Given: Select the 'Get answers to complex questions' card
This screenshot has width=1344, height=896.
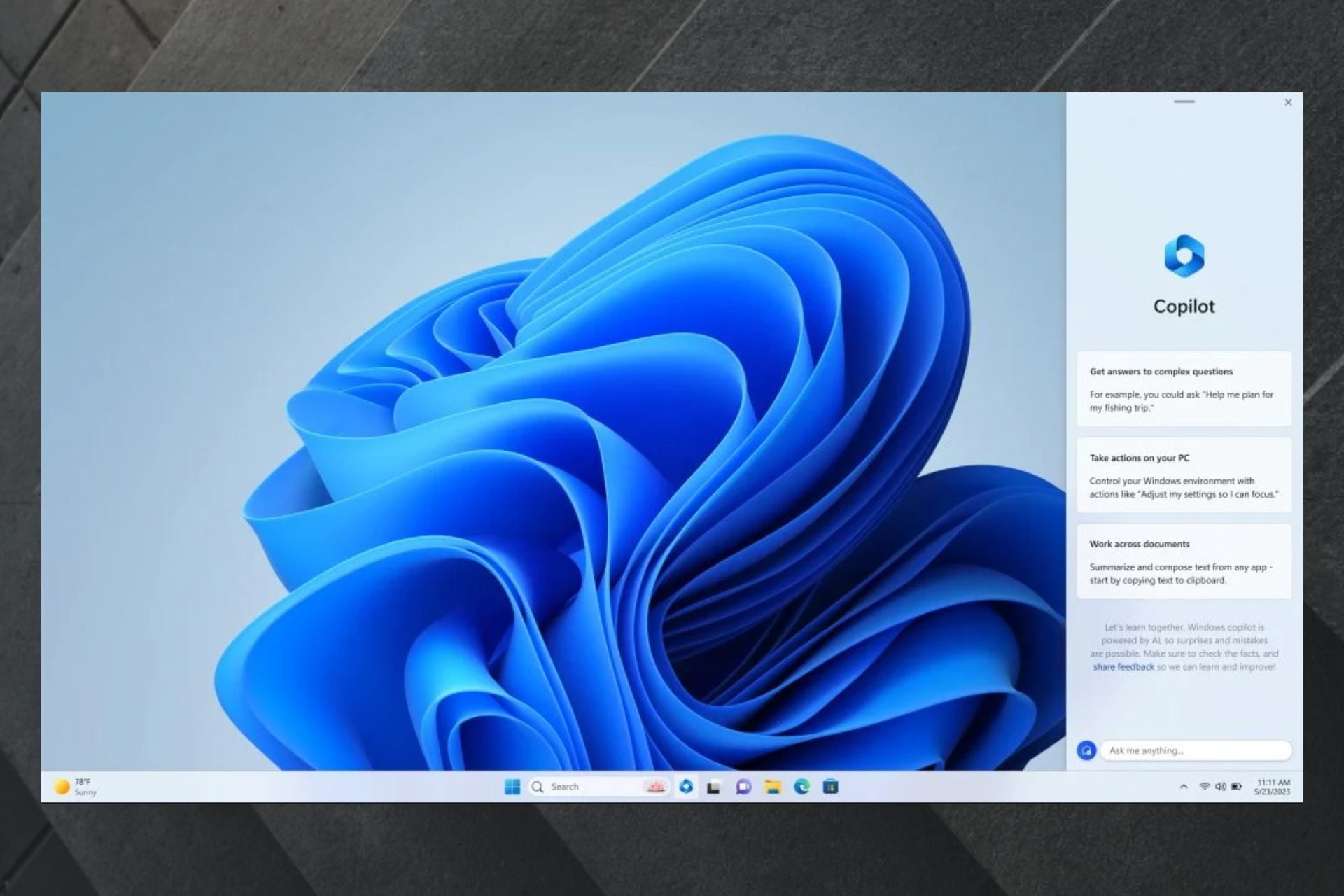Looking at the screenshot, I should pos(1184,389).
